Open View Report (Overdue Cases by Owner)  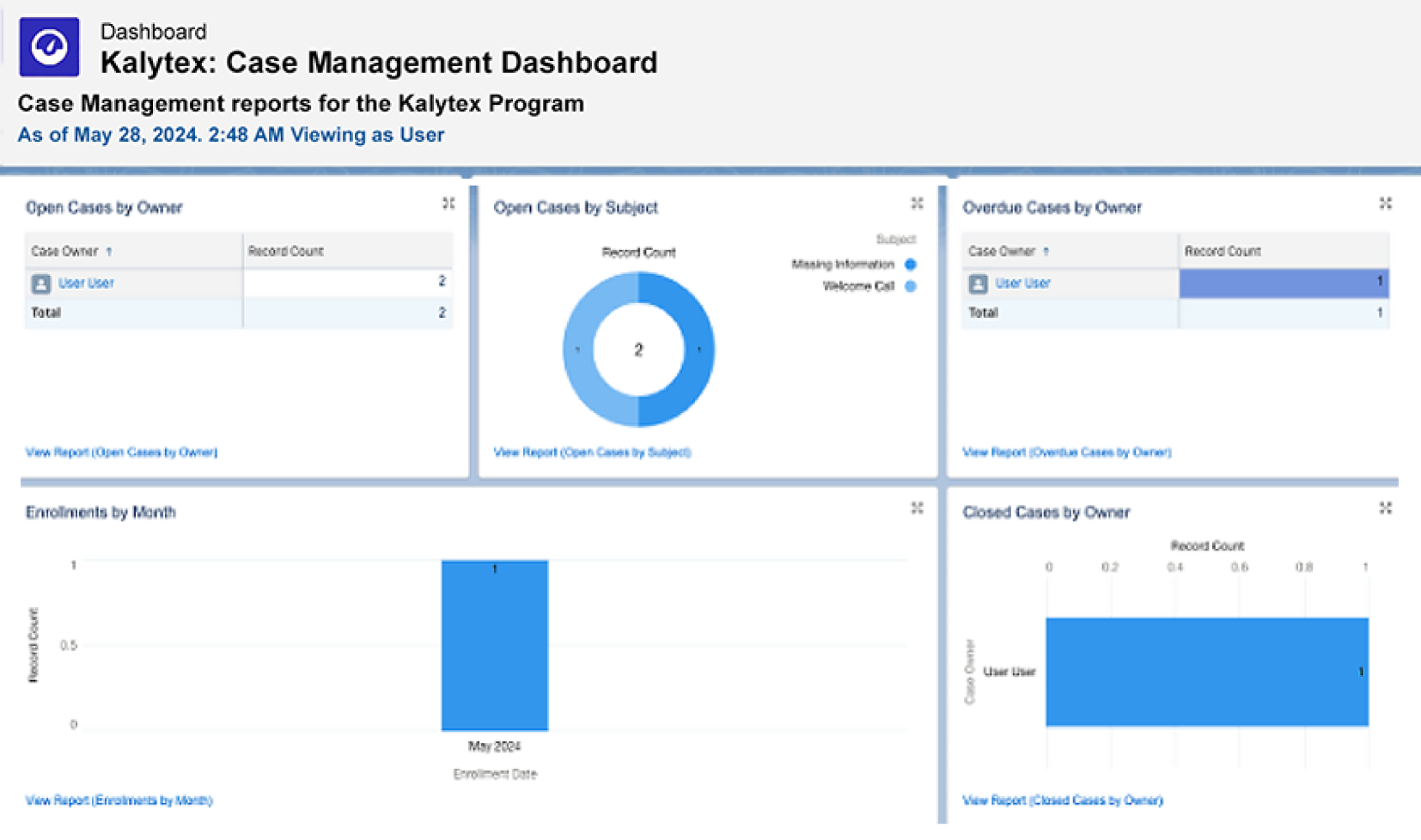(x=1066, y=453)
